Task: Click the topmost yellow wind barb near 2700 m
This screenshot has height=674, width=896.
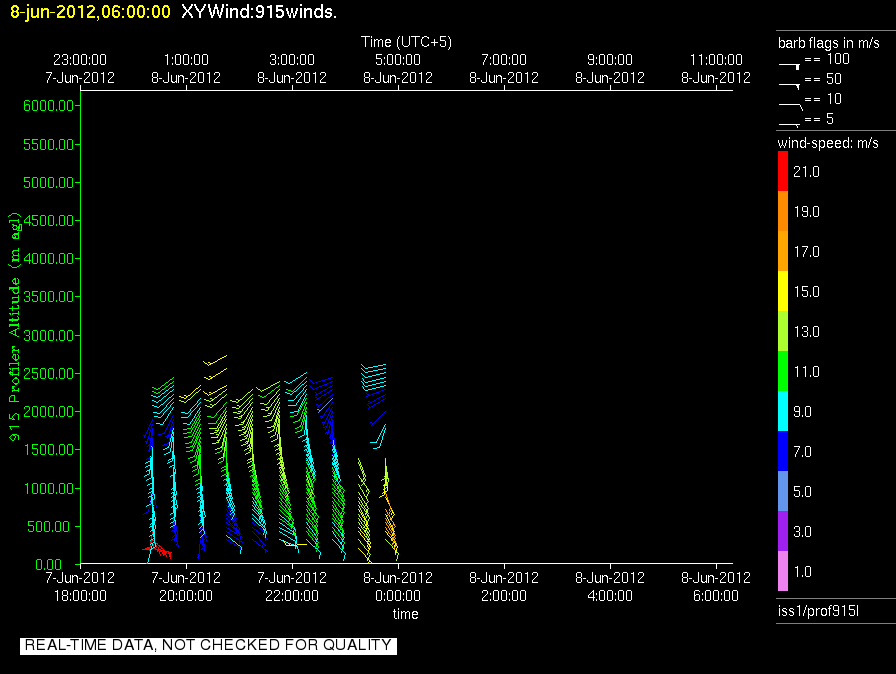Action: click(x=215, y=360)
